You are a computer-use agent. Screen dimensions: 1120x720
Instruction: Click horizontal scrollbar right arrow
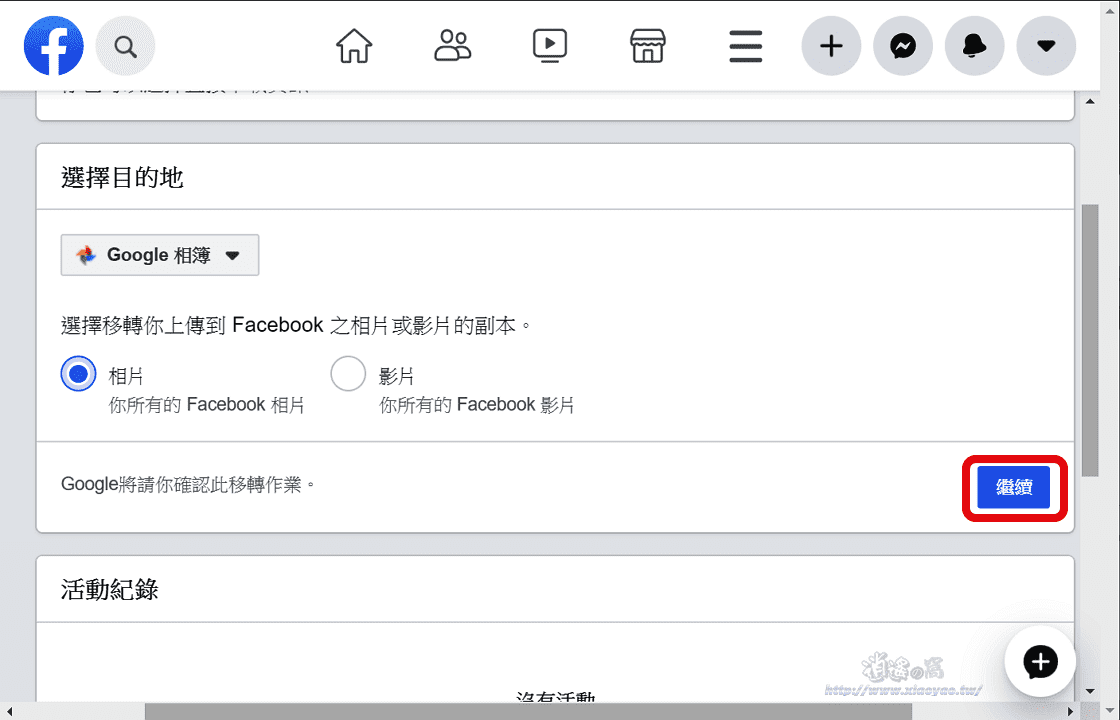1071,711
